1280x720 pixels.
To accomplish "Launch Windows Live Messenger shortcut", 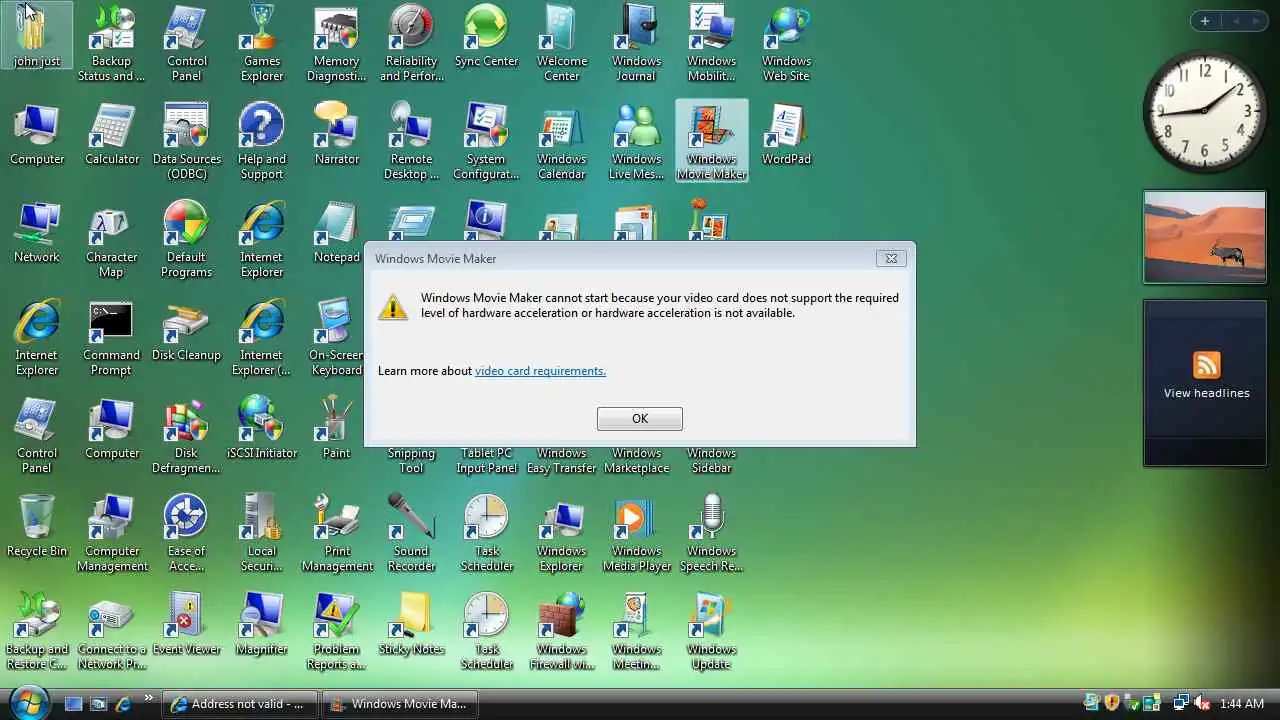I will click(x=636, y=141).
